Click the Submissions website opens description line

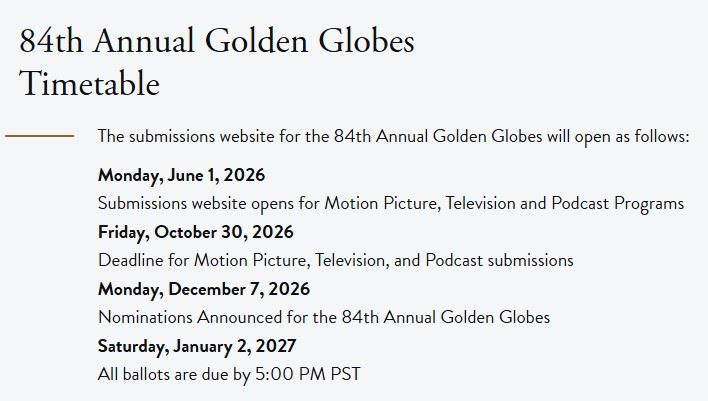tap(391, 204)
